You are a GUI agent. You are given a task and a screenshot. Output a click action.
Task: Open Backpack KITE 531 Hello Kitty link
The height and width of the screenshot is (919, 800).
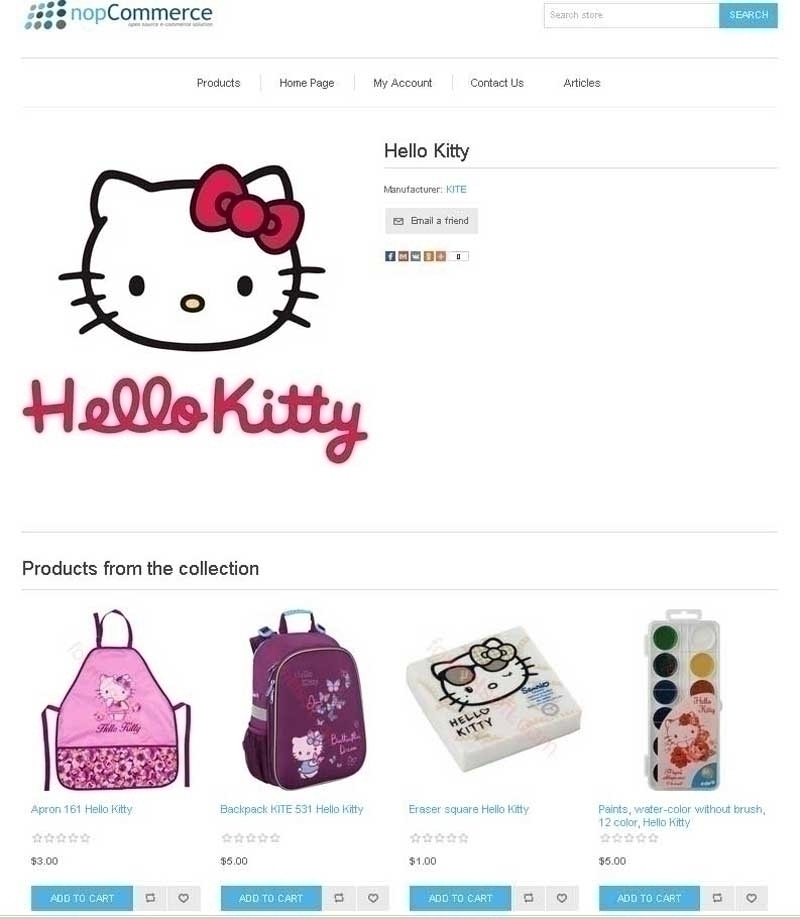[291, 809]
